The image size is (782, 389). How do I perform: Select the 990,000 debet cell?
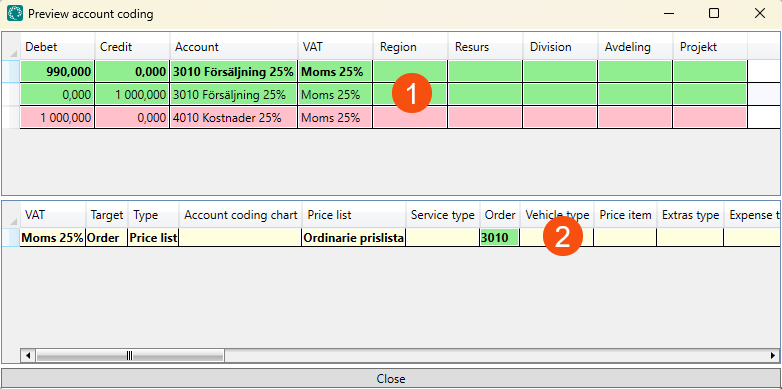point(57,72)
